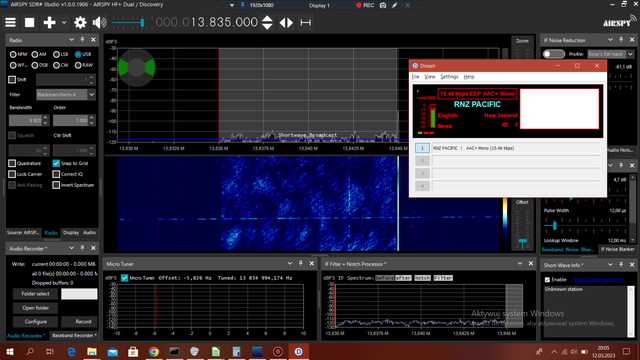Mute audio with the speaker icon
640x360 pixels.
click(x=99, y=22)
